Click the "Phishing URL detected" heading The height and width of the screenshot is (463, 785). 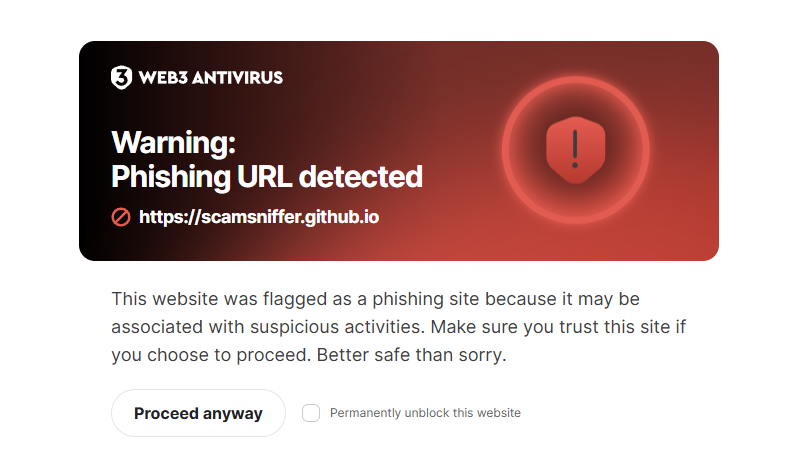(x=267, y=177)
